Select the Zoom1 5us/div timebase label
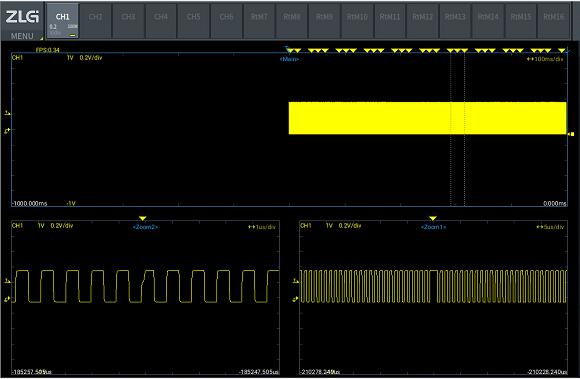The height and width of the screenshot is (379, 580). (x=550, y=227)
